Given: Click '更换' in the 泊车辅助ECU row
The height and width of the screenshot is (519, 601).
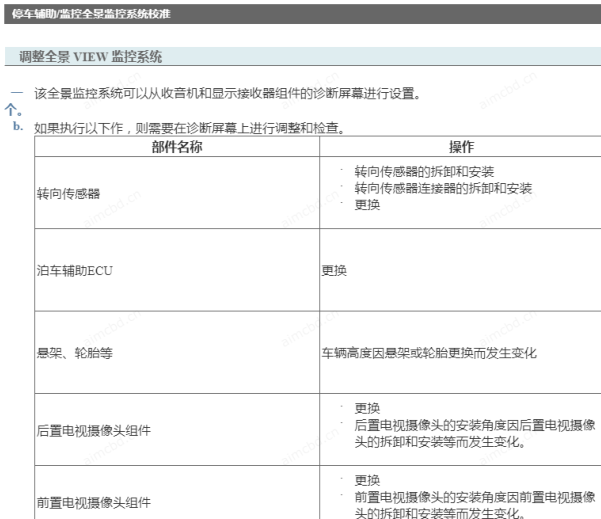Looking at the screenshot, I should [x=334, y=271].
